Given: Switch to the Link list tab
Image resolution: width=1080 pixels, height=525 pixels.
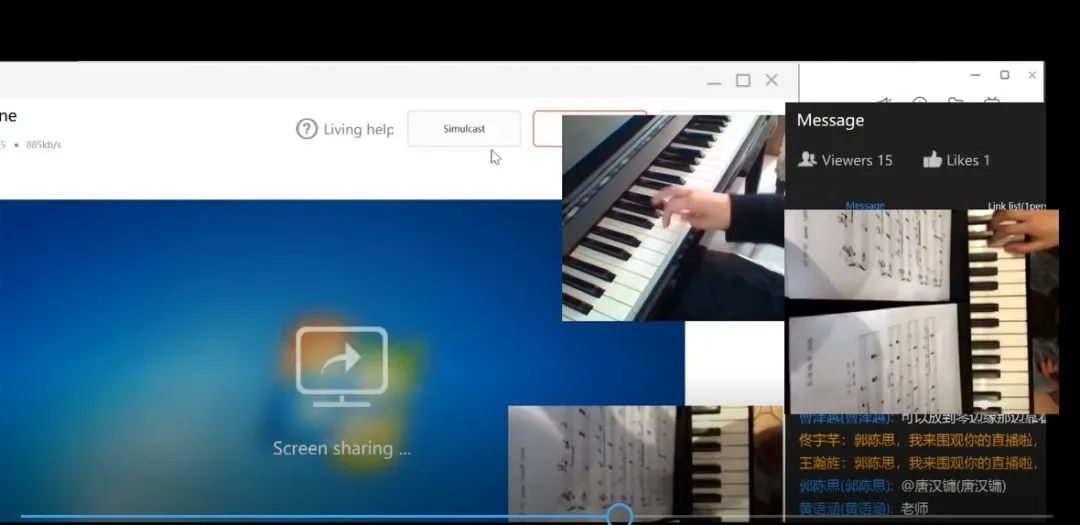Looking at the screenshot, I should click(1015, 205).
